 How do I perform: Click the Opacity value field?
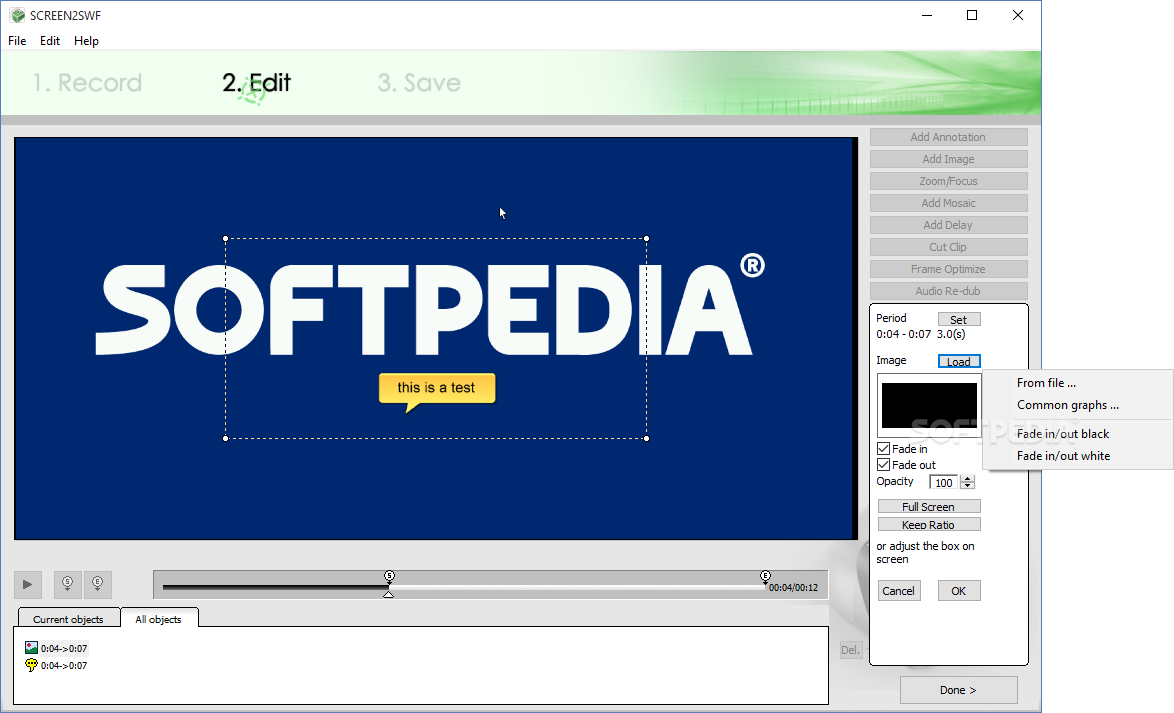[x=944, y=482]
